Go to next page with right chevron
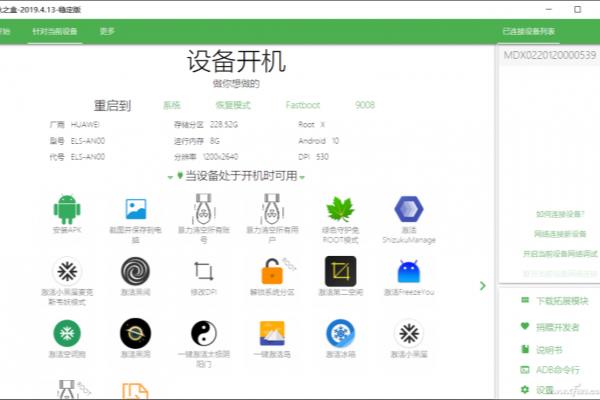 point(483,286)
